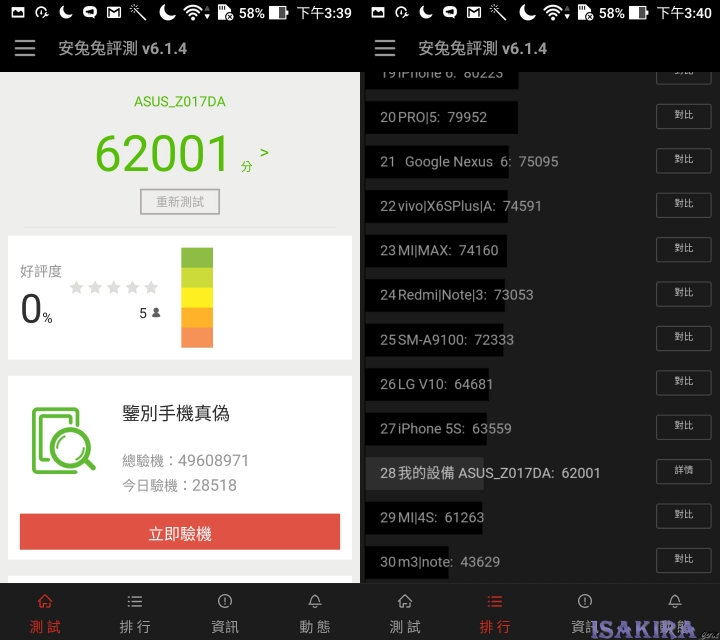Click the 62001 total score

click(162, 153)
